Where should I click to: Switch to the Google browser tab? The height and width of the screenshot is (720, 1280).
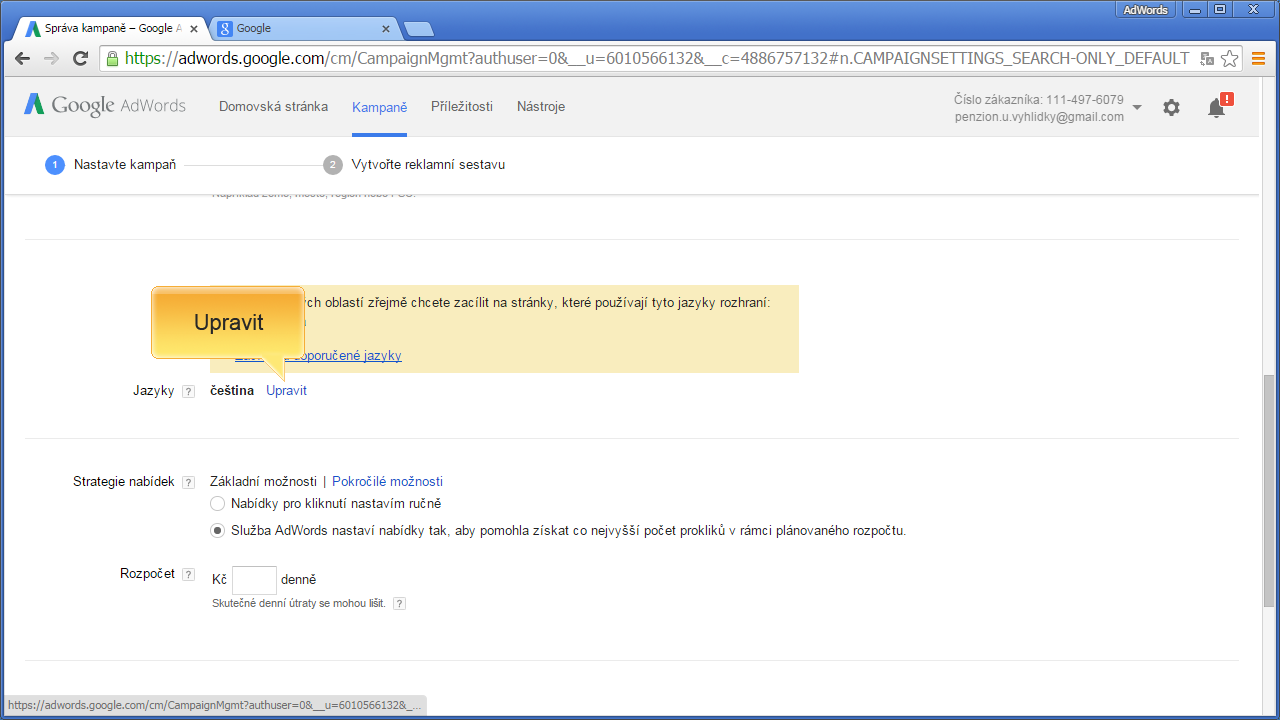[x=305, y=28]
